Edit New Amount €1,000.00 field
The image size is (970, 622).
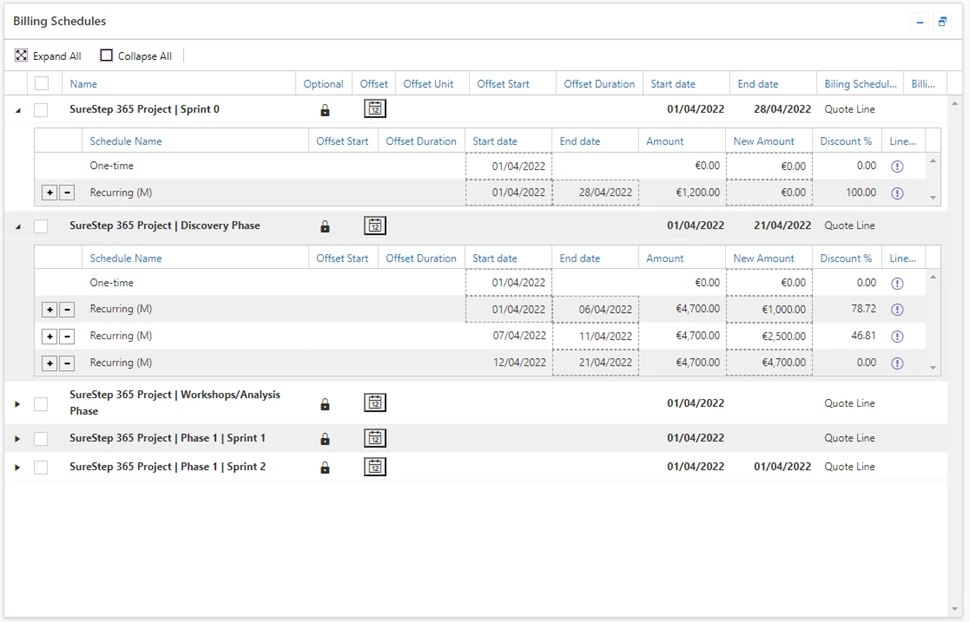pos(769,309)
